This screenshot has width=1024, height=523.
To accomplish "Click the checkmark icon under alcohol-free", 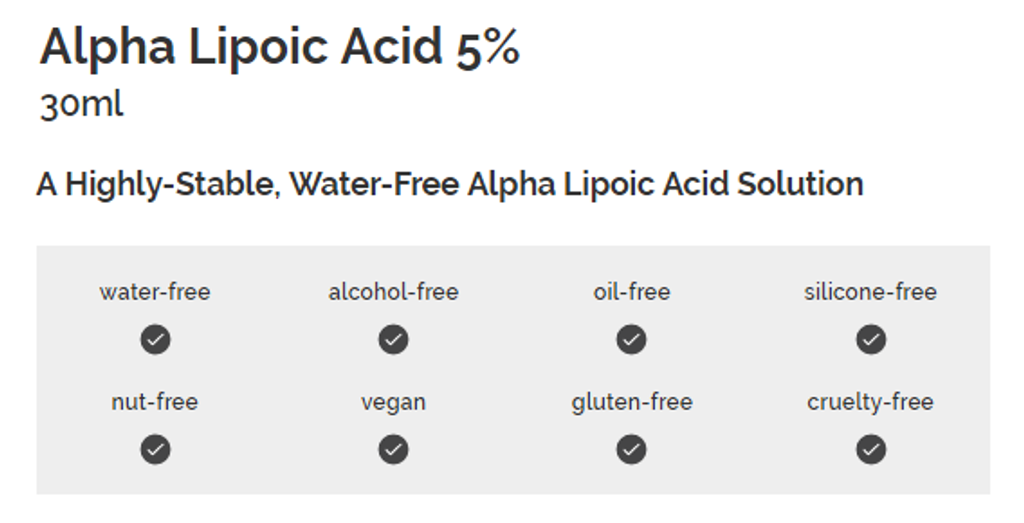I will click(x=393, y=340).
